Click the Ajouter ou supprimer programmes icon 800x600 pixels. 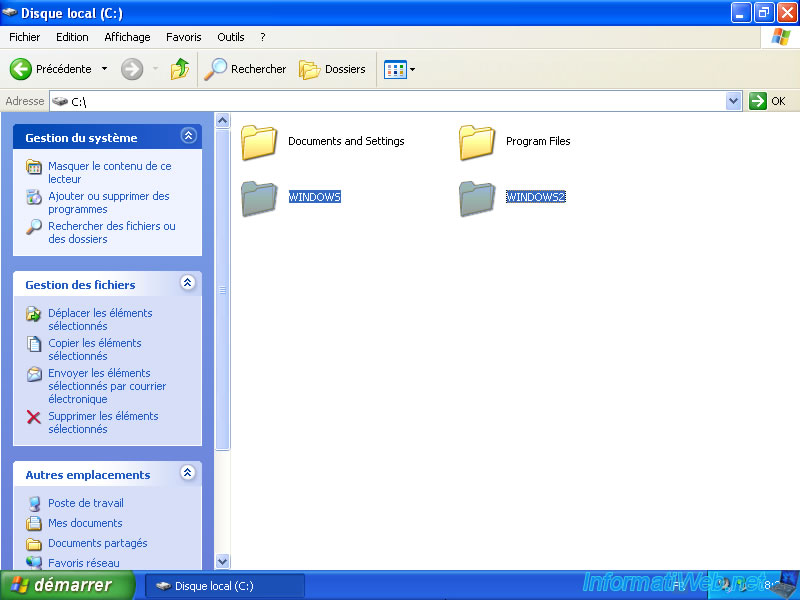[x=34, y=197]
